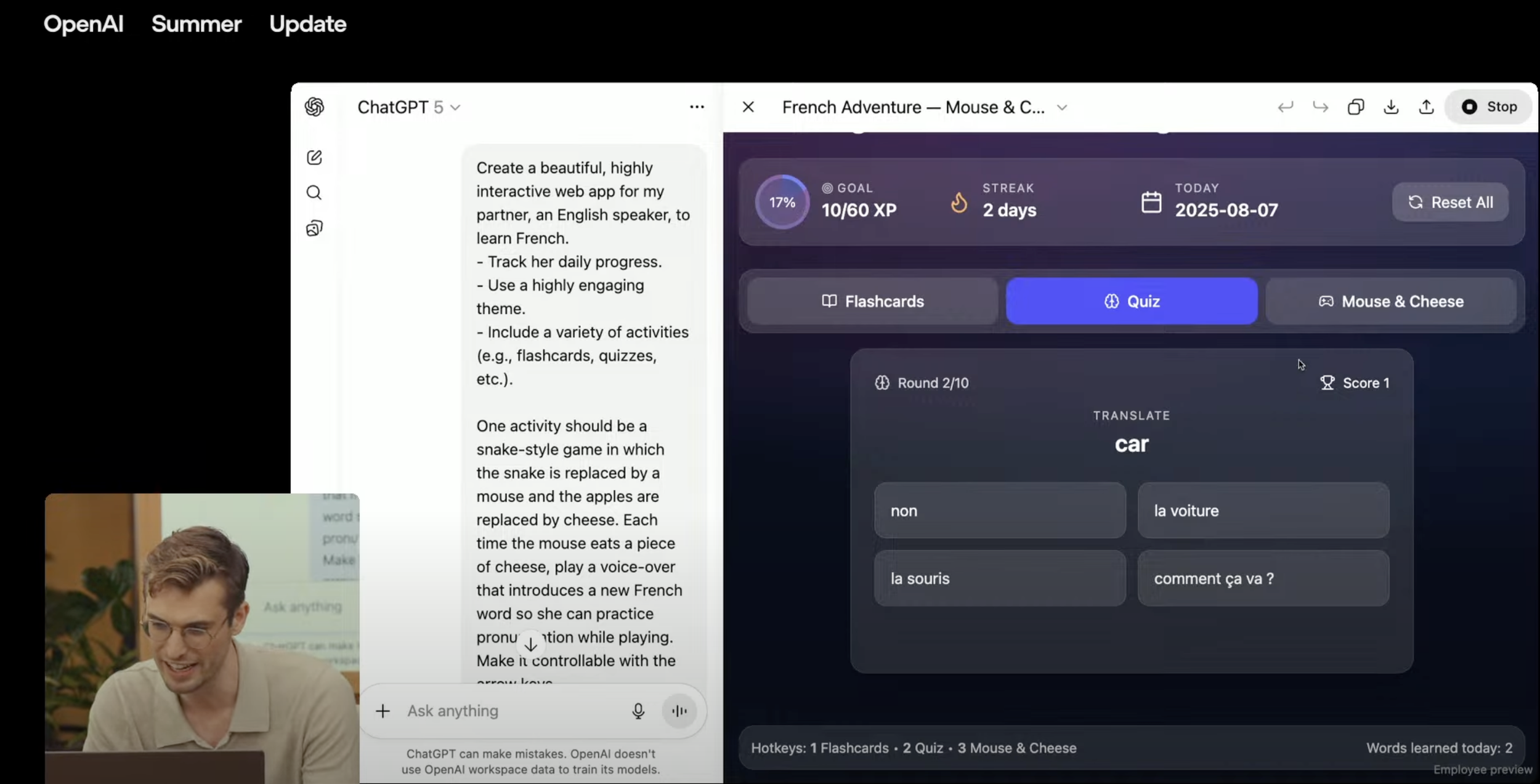Switch to the Mouse & Cheese tab

[x=1390, y=301]
